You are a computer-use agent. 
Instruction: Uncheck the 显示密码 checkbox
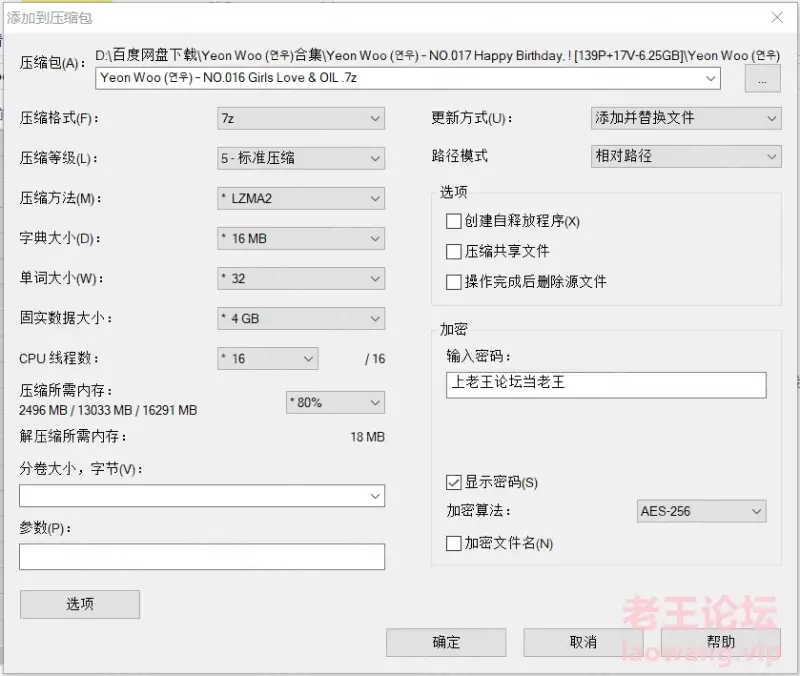[453, 483]
